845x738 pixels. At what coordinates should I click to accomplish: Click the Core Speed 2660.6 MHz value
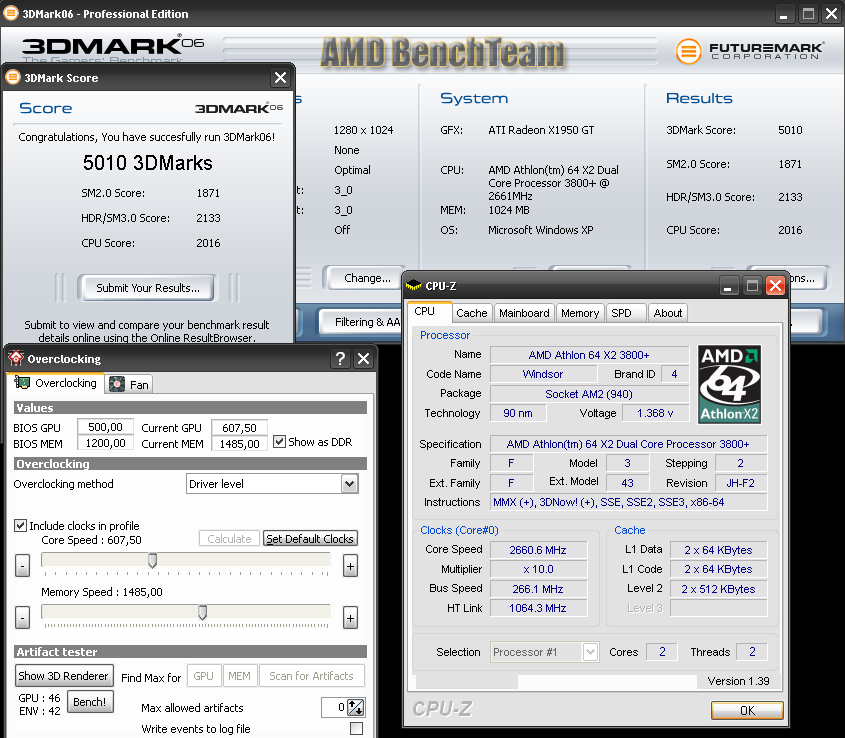(x=538, y=550)
